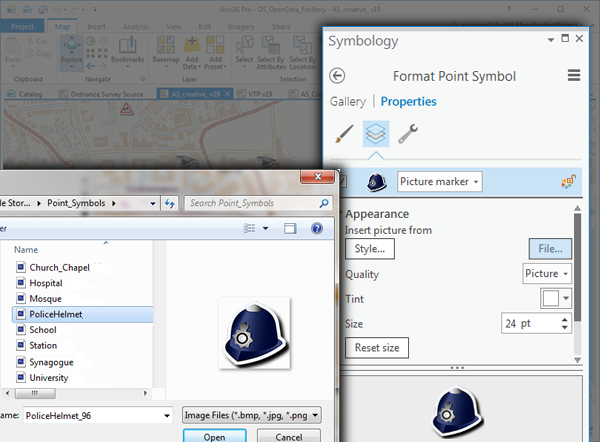600x442 pixels.
Task: Open the Tint color dropdown arrow
Action: pyautogui.click(x=566, y=298)
